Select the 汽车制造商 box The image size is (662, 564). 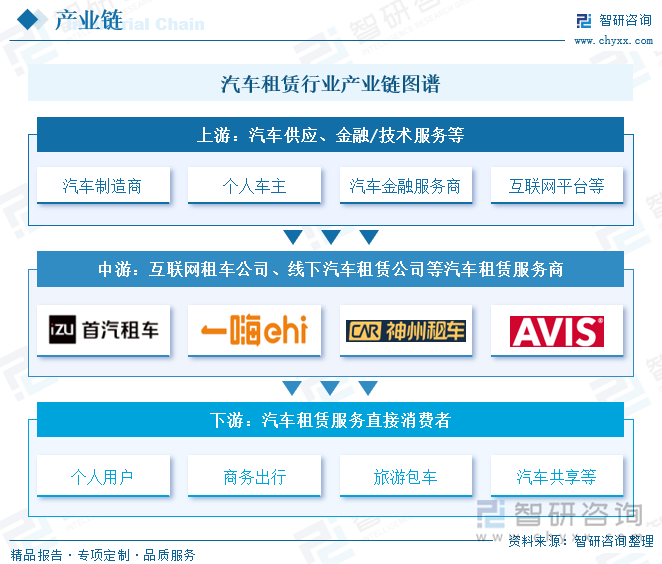coord(103,186)
